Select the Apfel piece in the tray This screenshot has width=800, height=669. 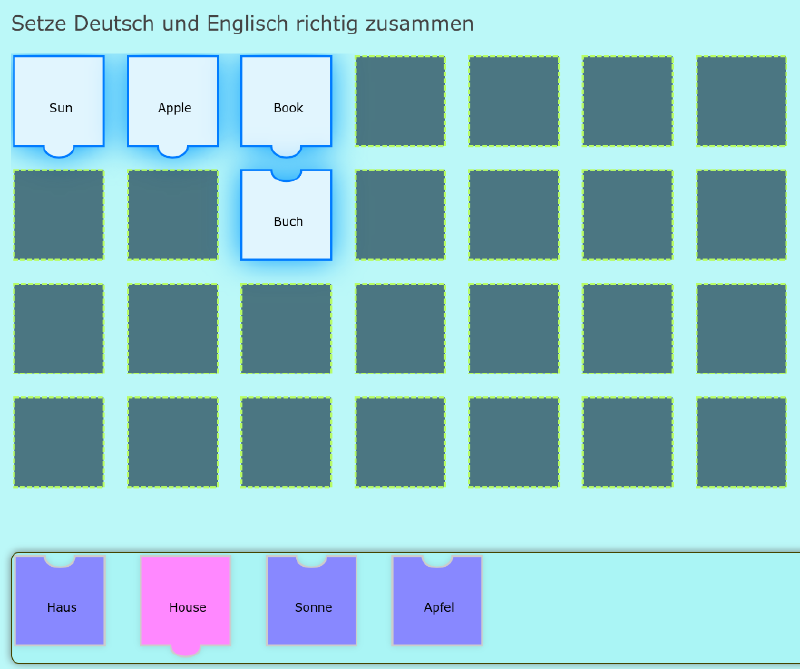[437, 601]
